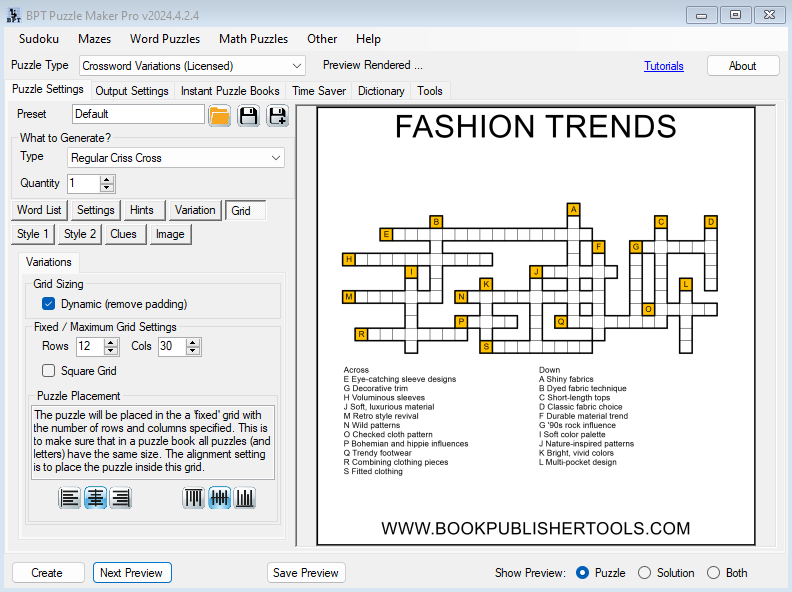Screen dimensions: 792x592
Task: Open the Hints settings tab
Action: 142,210
